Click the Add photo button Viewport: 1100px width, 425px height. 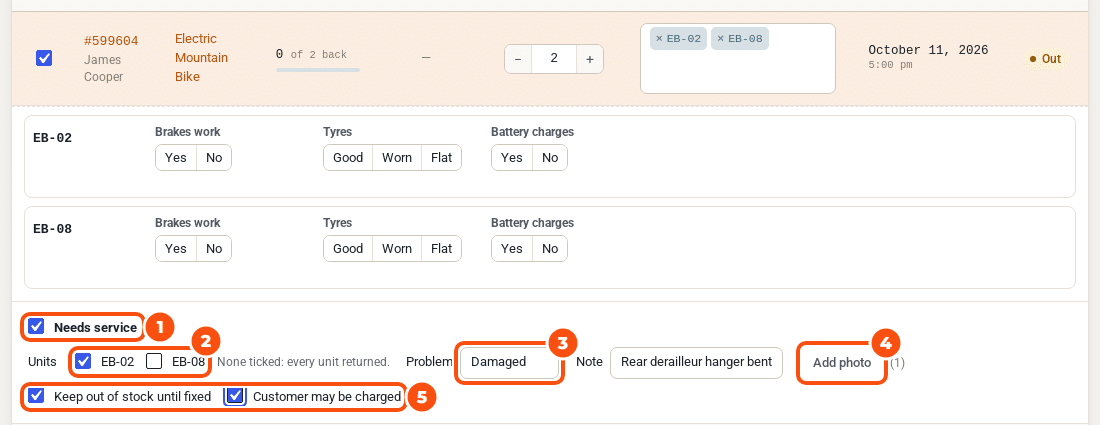[x=842, y=363]
